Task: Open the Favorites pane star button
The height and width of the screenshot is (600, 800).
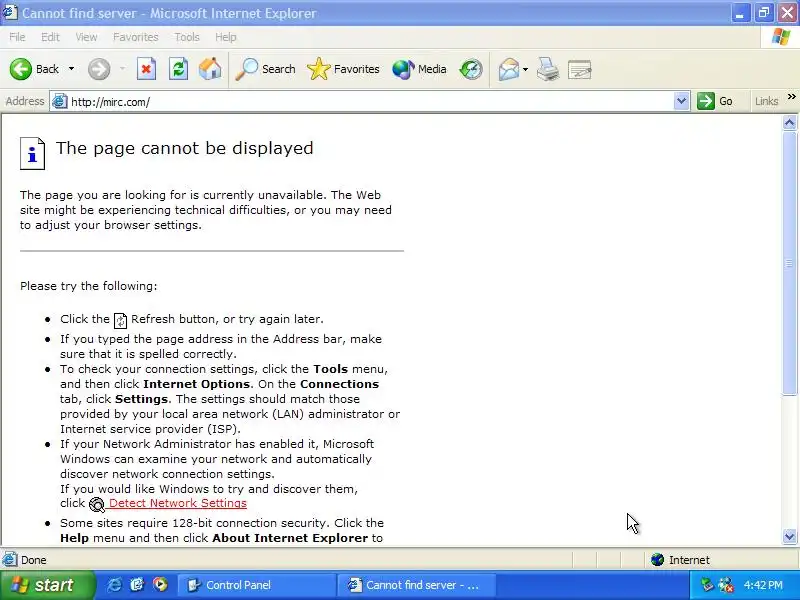Action: tap(343, 69)
